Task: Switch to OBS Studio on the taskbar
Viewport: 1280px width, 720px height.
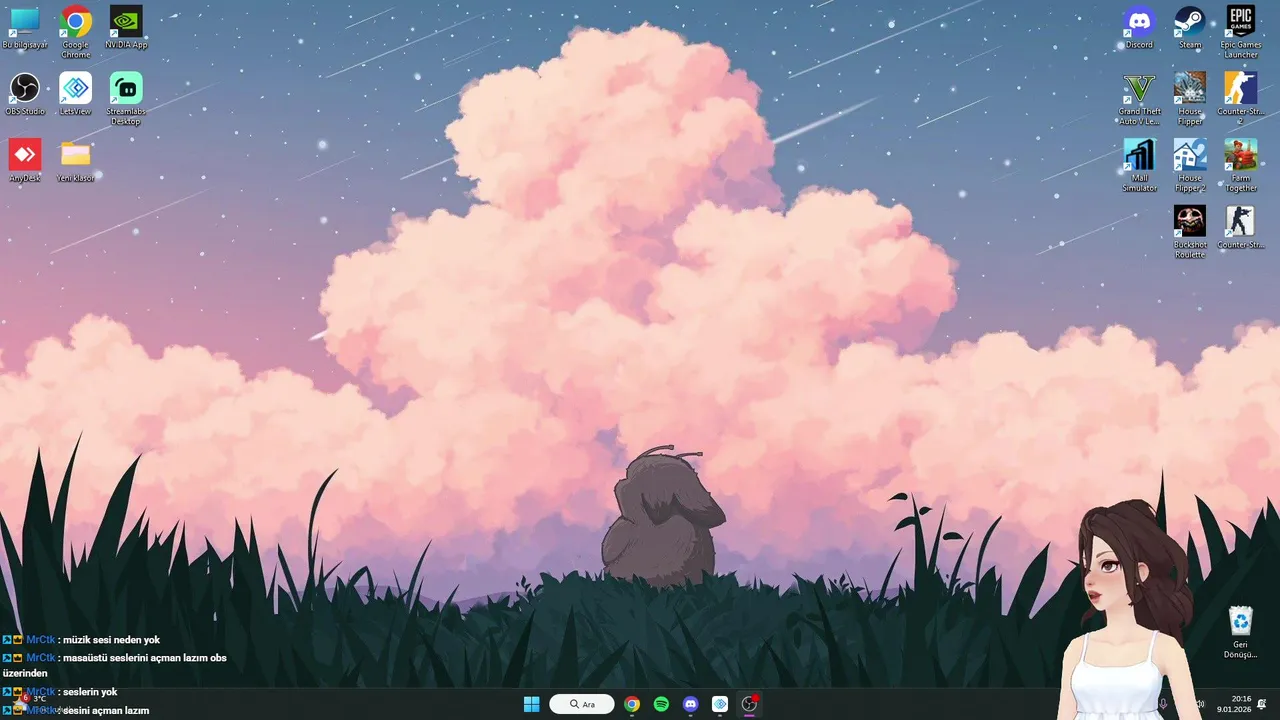Action: (749, 704)
